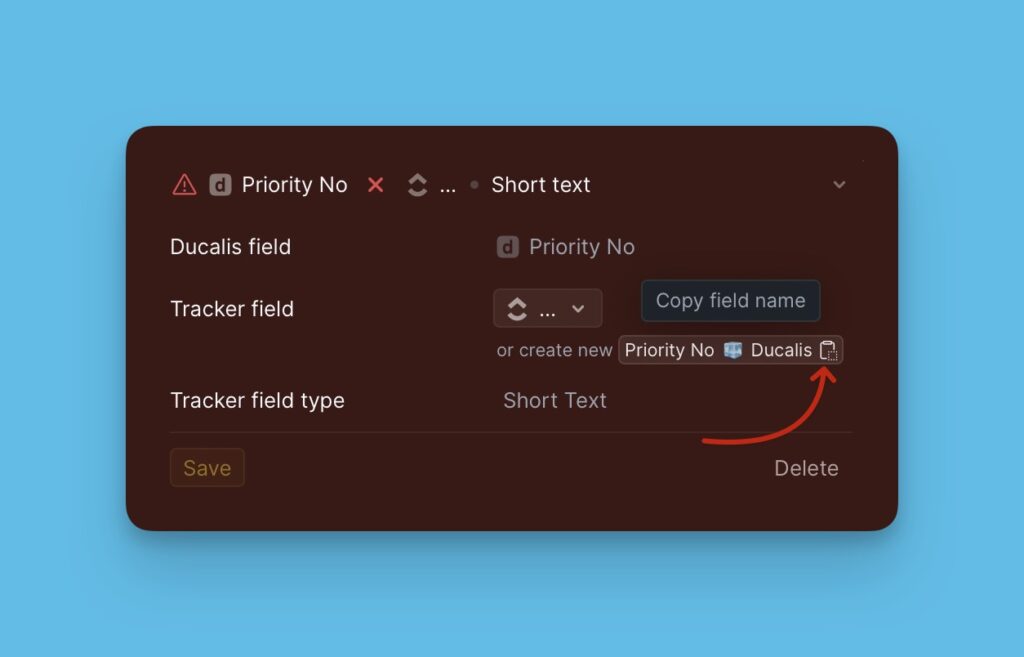Image resolution: width=1024 pixels, height=657 pixels.
Task: Click the 'Ducalis field' label
Action: (231, 247)
